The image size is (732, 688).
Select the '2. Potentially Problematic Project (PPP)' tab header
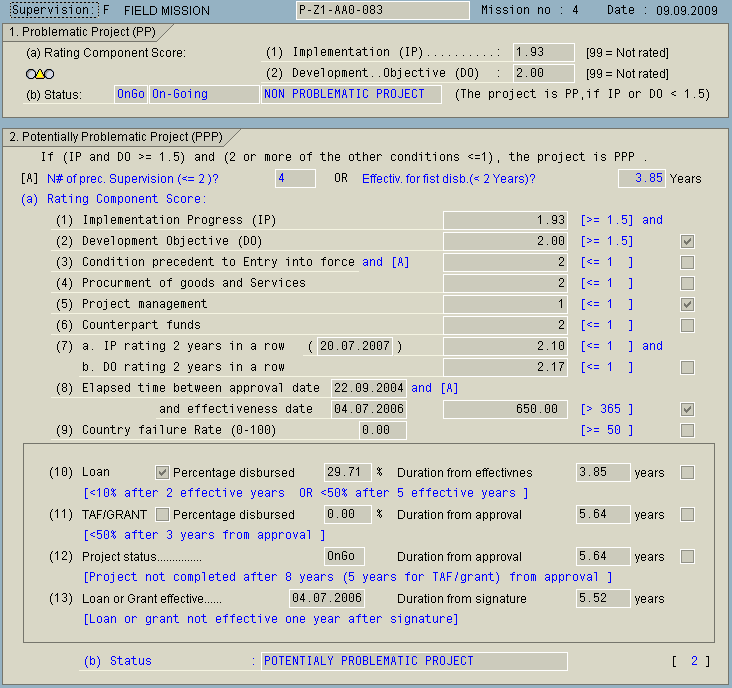[114, 136]
